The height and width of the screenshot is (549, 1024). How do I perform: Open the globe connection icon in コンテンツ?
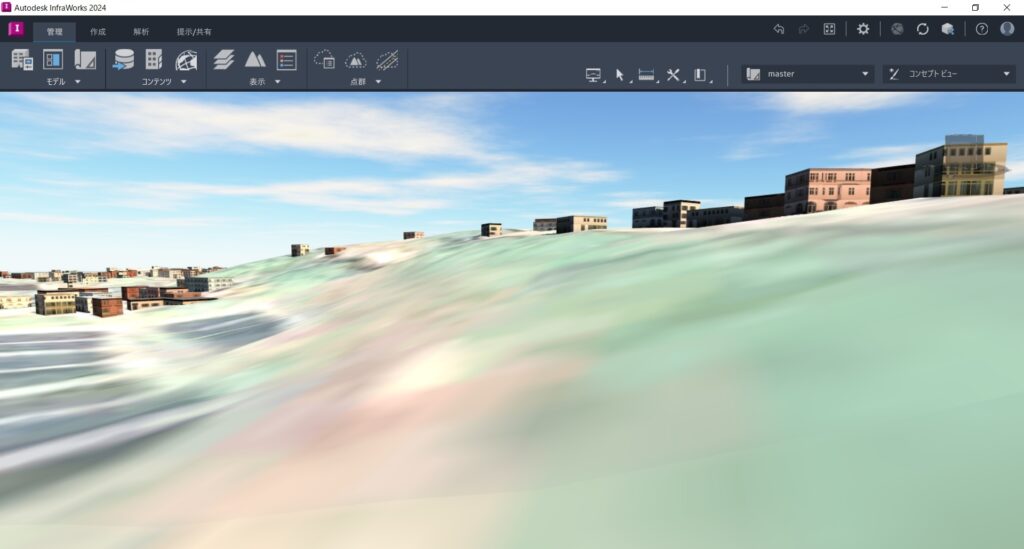point(186,60)
